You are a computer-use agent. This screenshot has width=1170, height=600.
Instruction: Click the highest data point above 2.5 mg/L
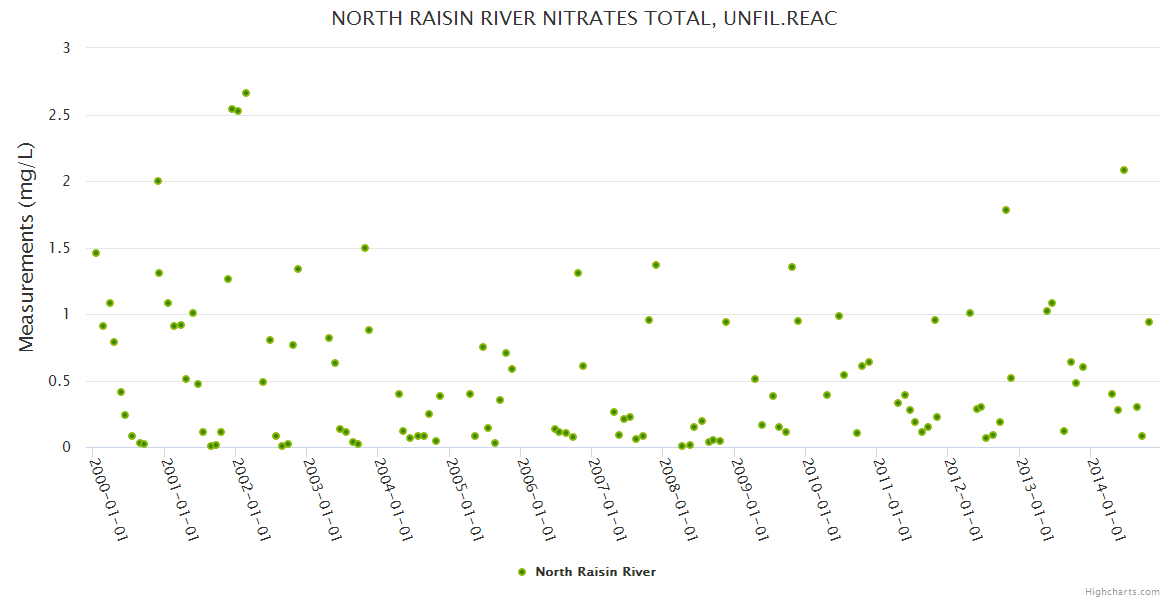[246, 93]
